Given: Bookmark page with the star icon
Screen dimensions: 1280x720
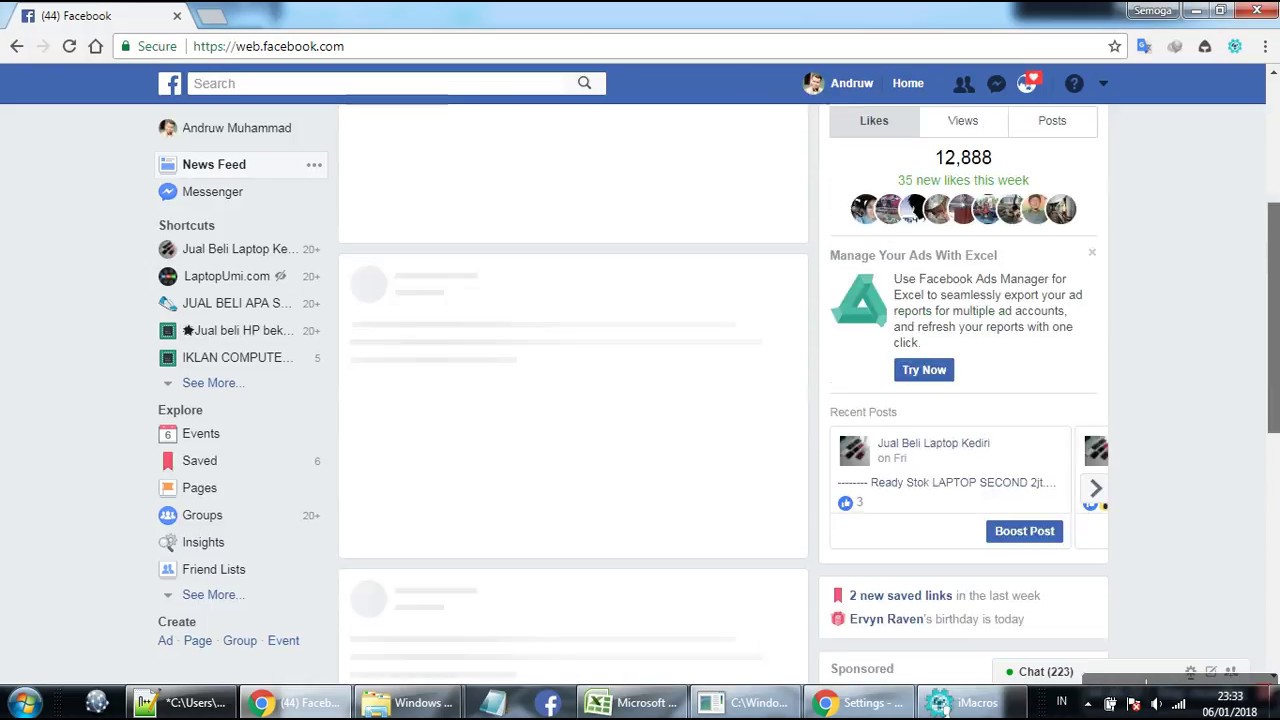Looking at the screenshot, I should pyautogui.click(x=1114, y=46).
